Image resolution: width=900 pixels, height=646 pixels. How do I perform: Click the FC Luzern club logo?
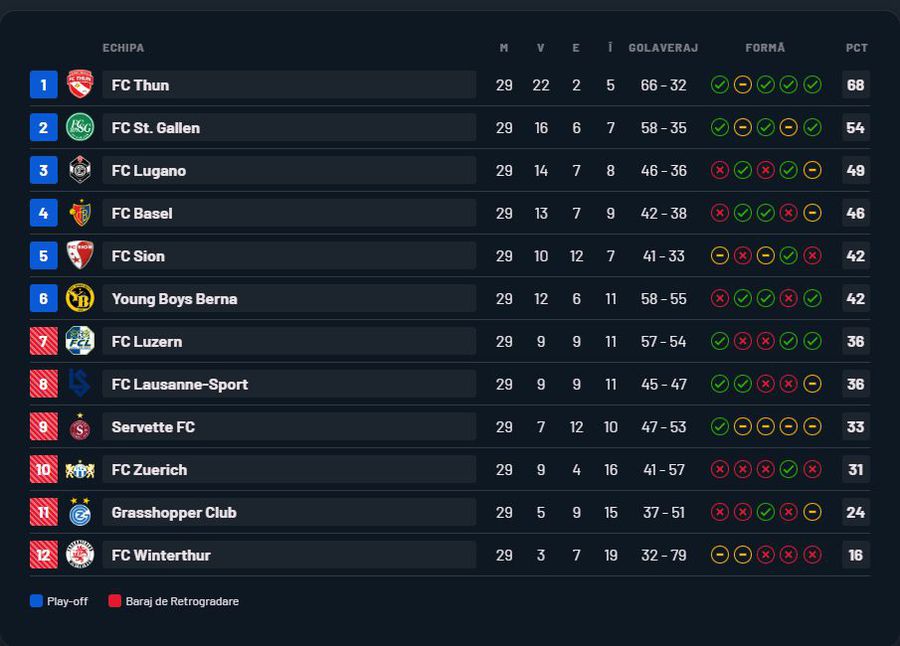pyautogui.click(x=80, y=341)
